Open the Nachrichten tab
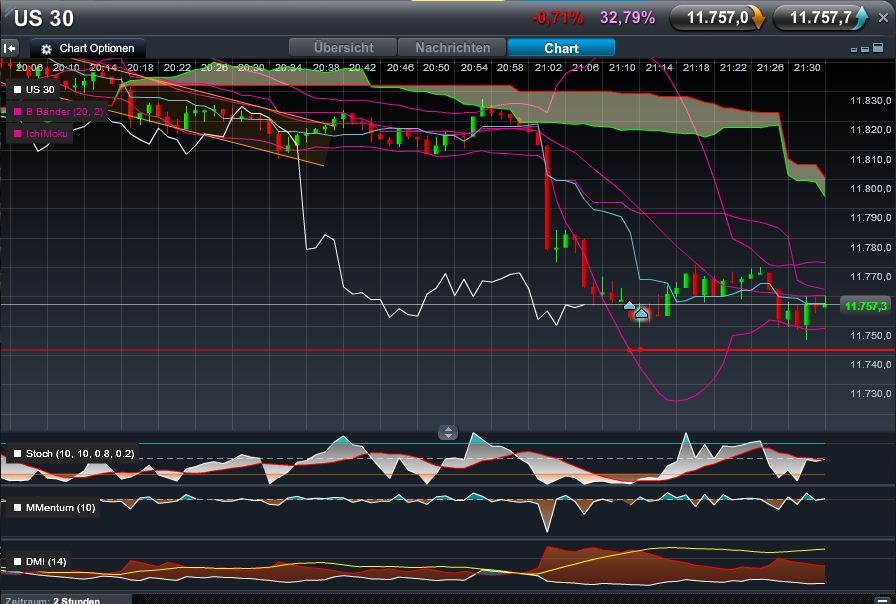The width and height of the screenshot is (896, 604). tap(451, 47)
